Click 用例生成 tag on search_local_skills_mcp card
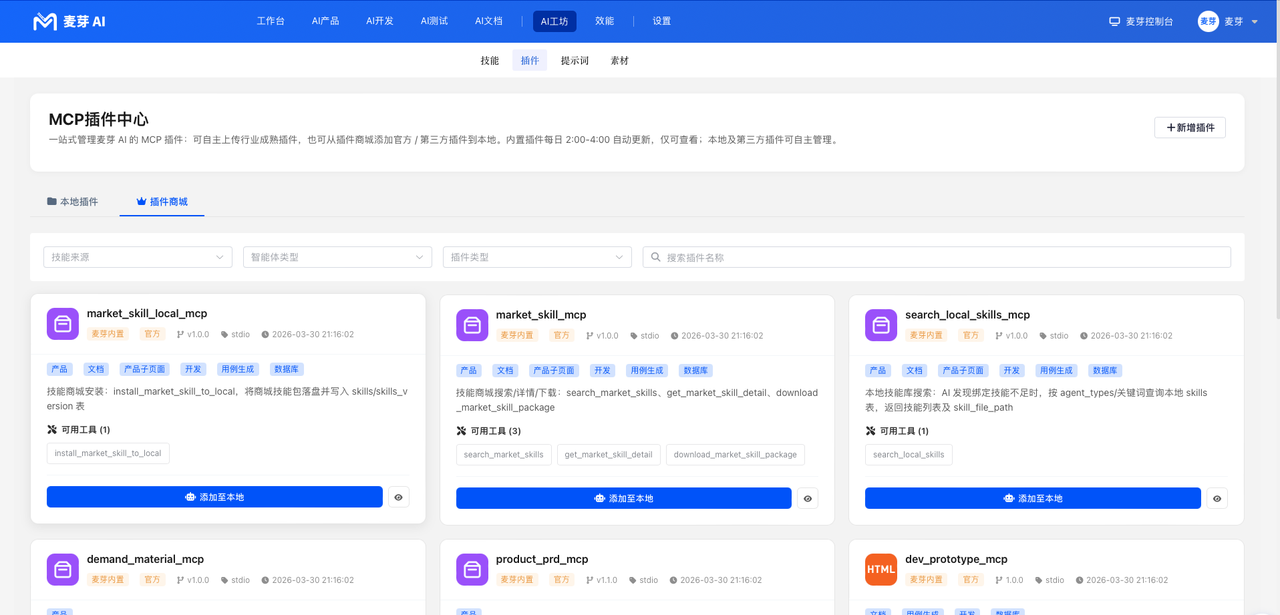Viewport: 1280px width, 615px height. [x=1055, y=370]
